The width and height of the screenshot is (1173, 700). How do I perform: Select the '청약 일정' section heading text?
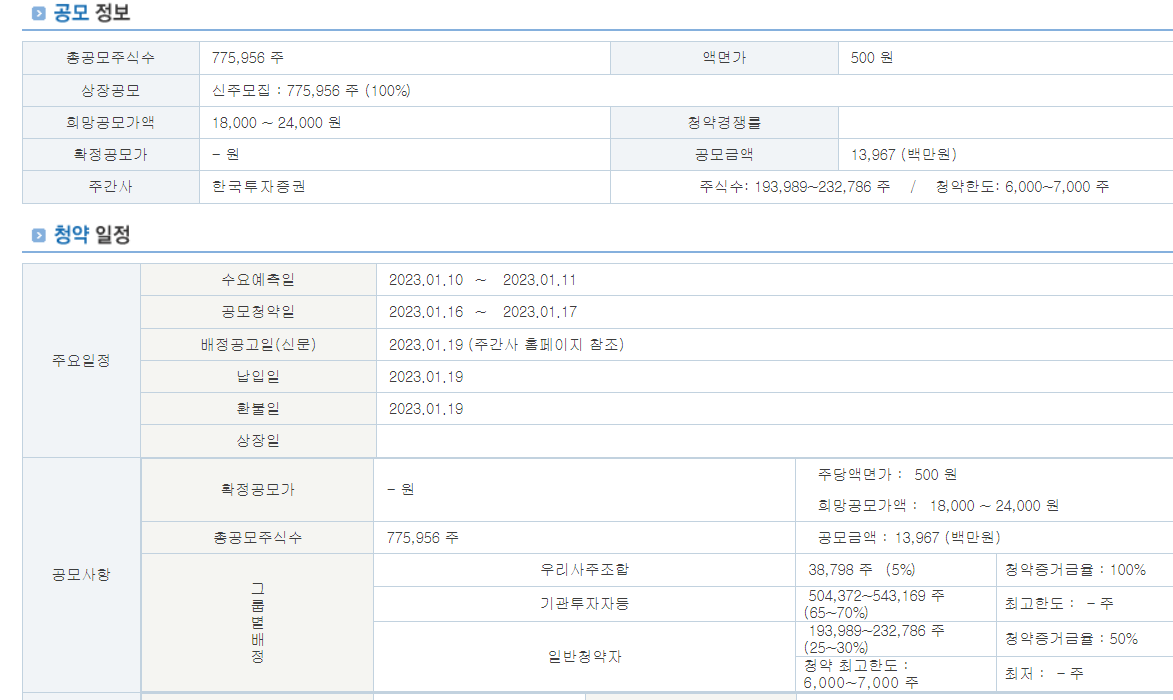(92, 235)
